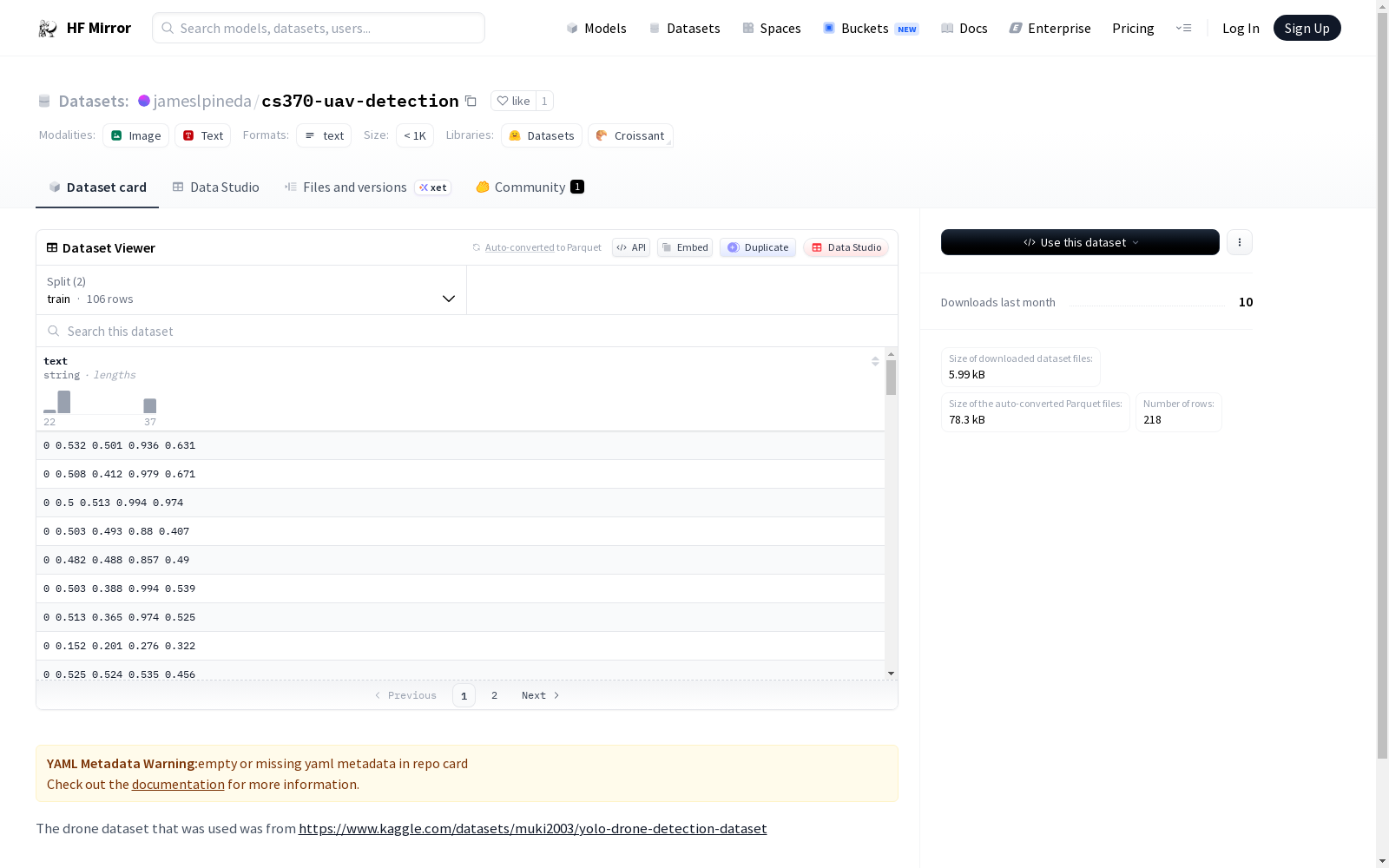Go to the Pricing page

click(1133, 29)
